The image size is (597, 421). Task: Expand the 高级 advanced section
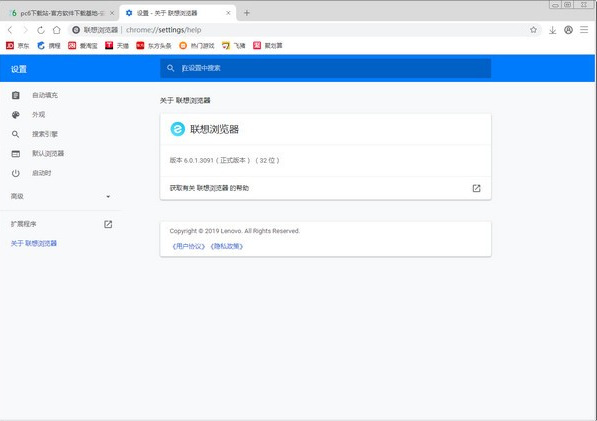click(61, 196)
